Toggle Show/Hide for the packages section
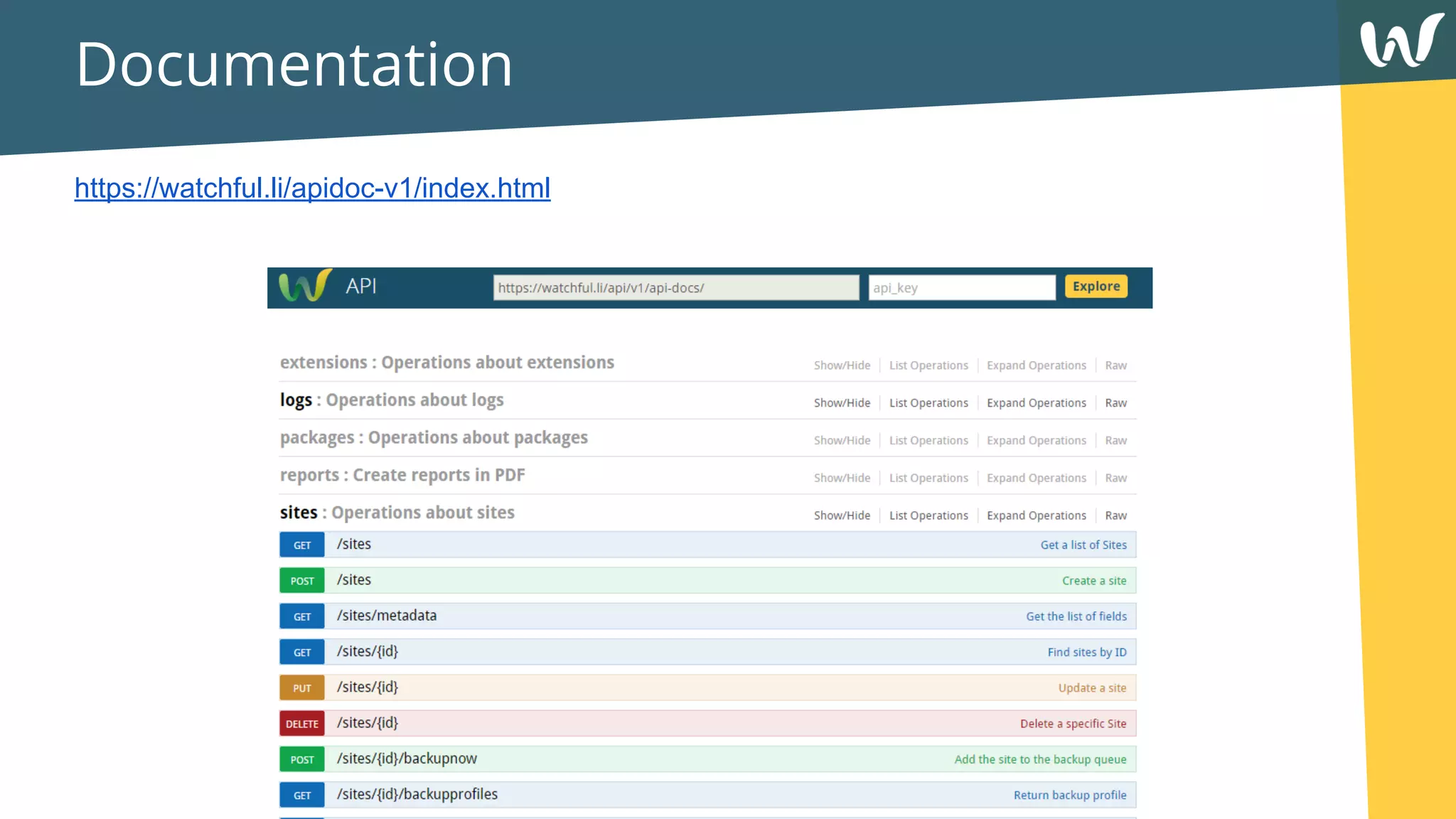 (x=842, y=441)
